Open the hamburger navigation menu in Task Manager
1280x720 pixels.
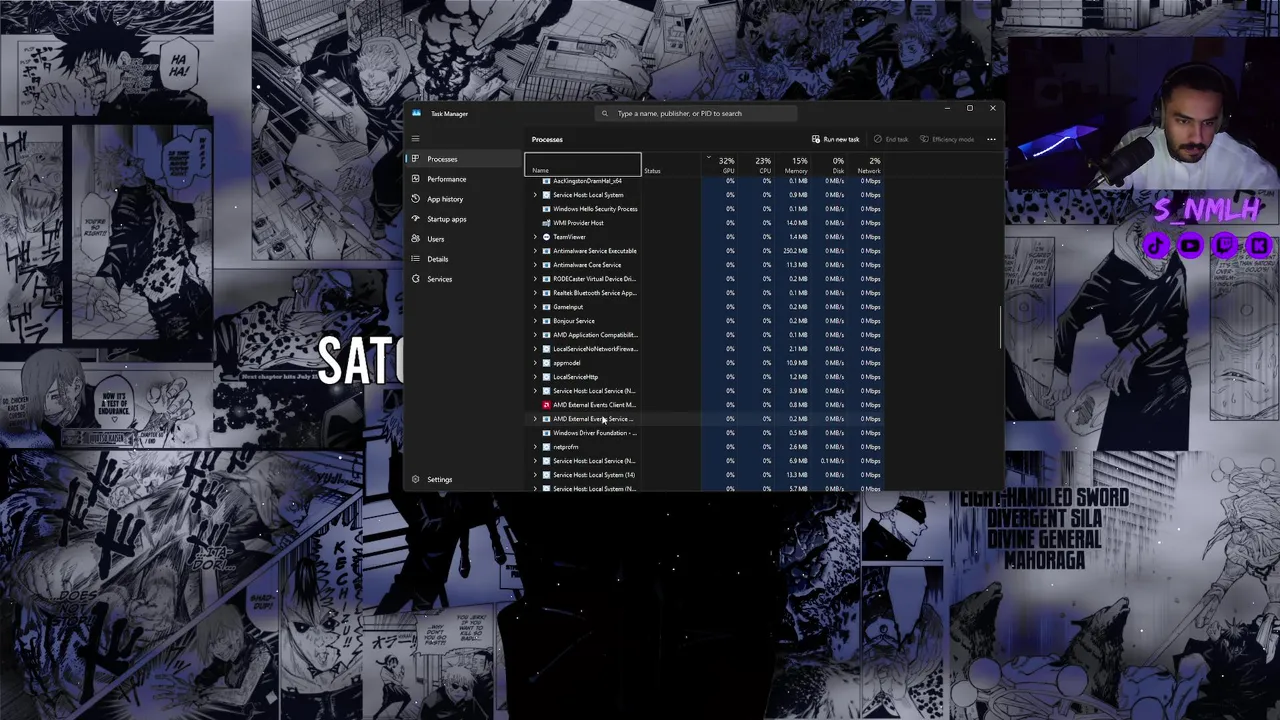click(415, 139)
